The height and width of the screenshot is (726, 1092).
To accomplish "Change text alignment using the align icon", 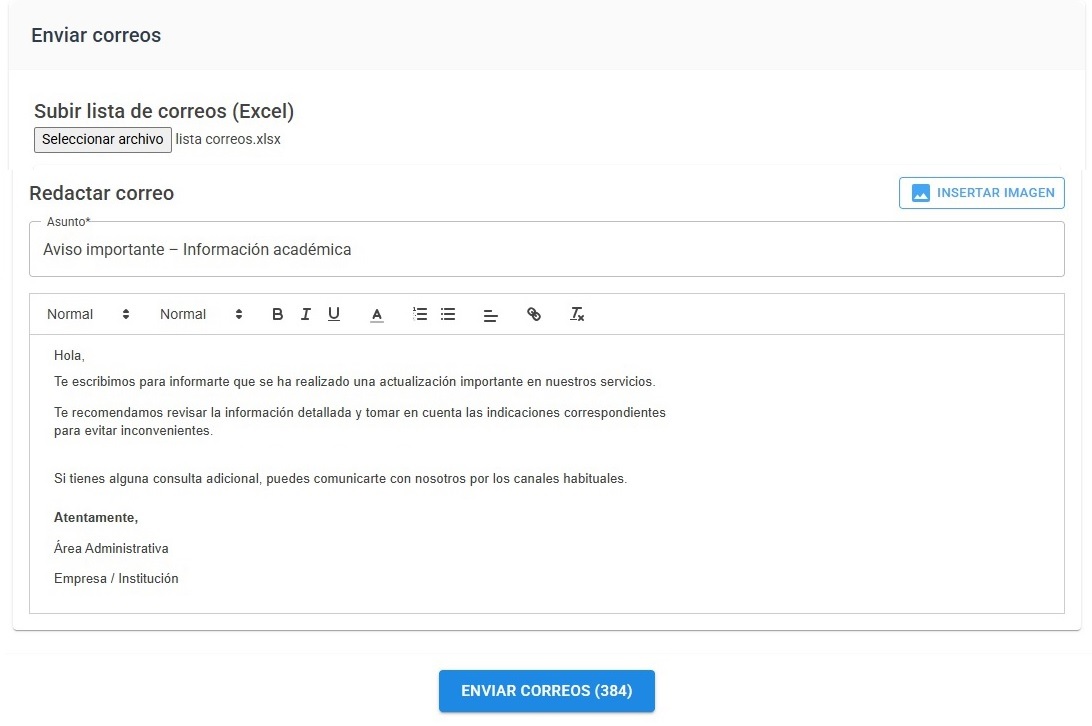I will point(490,314).
